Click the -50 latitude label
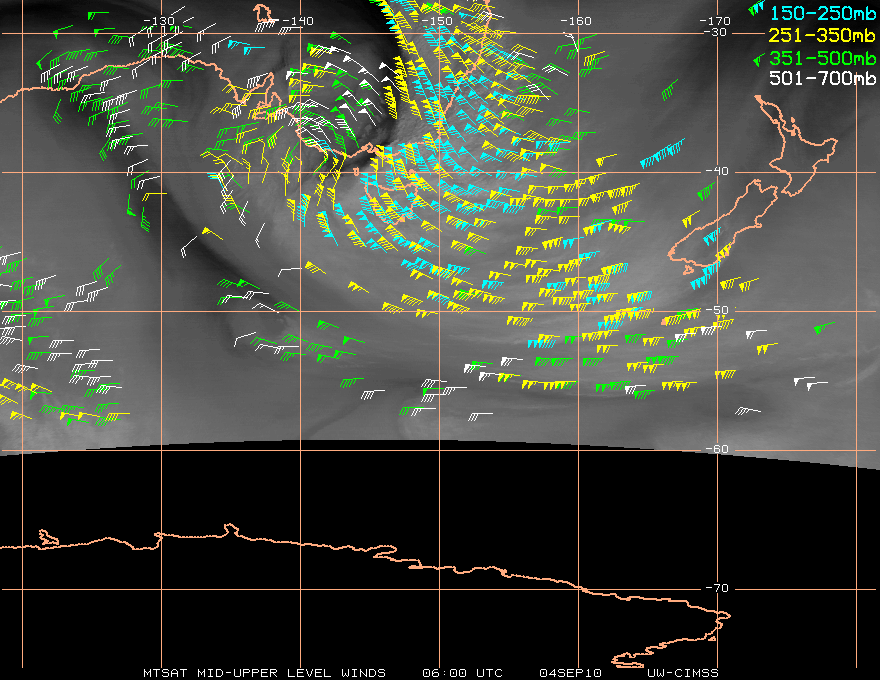880x680 pixels. (717, 310)
